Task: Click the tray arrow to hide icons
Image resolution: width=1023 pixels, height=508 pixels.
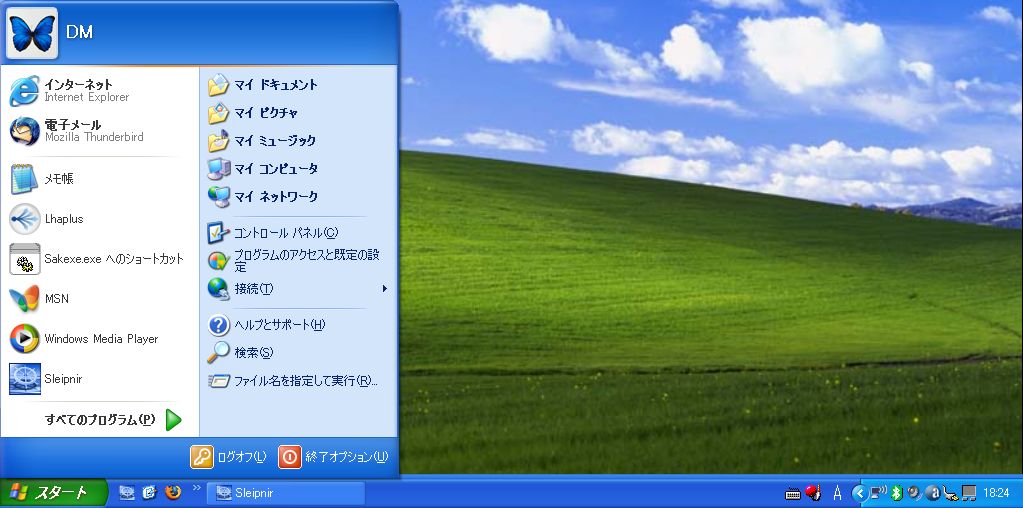Action: click(x=859, y=493)
